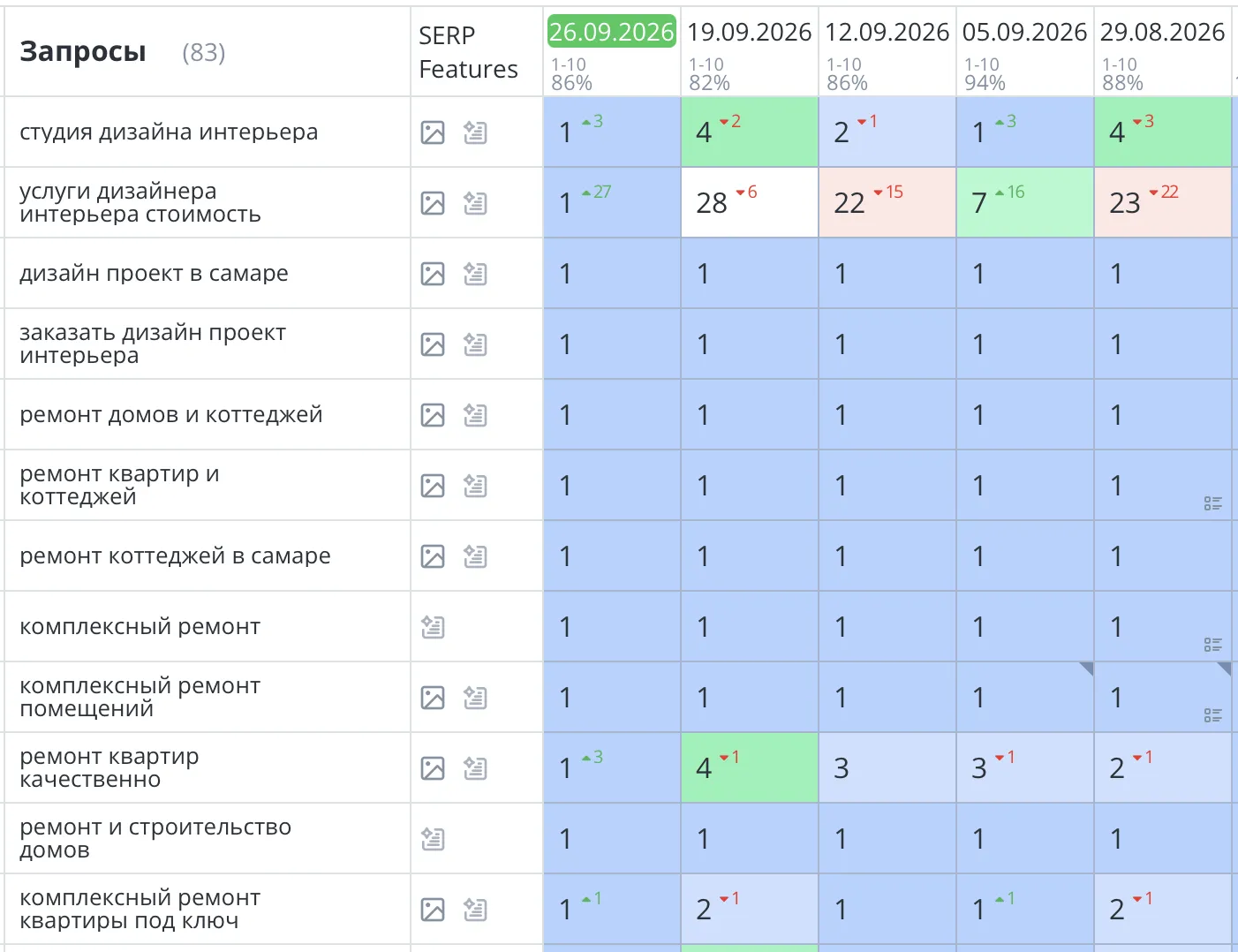The height and width of the screenshot is (952, 1238).
Task: Select the highlighted 26.09.2026 date column header
Action: point(612,32)
